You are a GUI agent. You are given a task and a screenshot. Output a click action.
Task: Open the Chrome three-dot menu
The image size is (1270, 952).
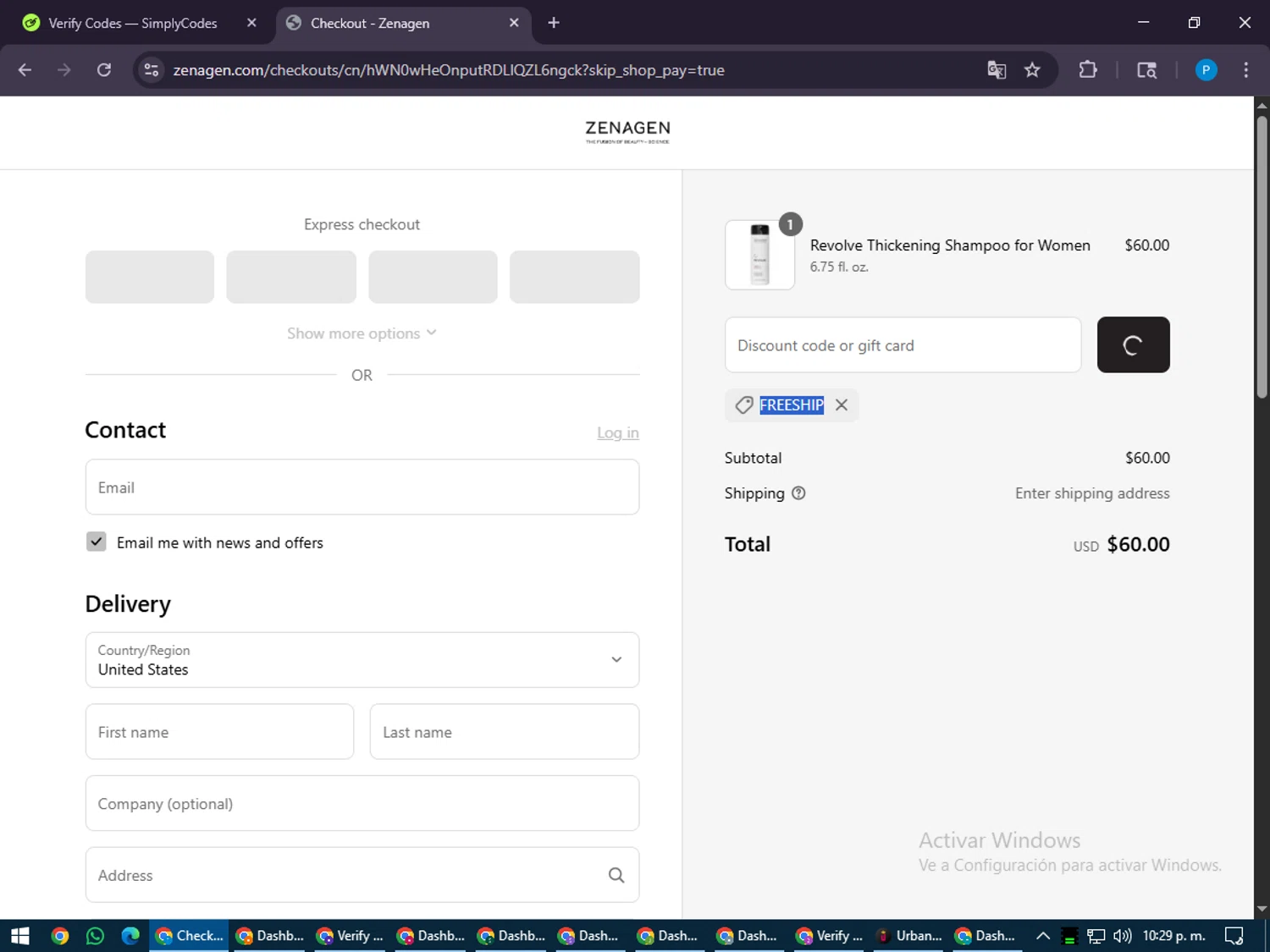pos(1245,70)
